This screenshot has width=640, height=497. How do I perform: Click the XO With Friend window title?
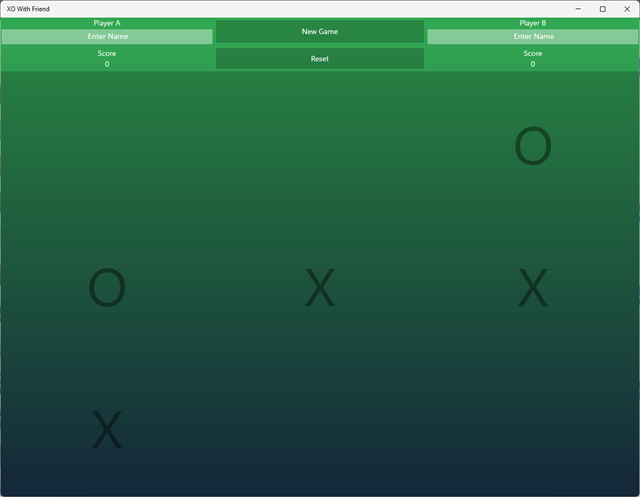(x=28, y=9)
